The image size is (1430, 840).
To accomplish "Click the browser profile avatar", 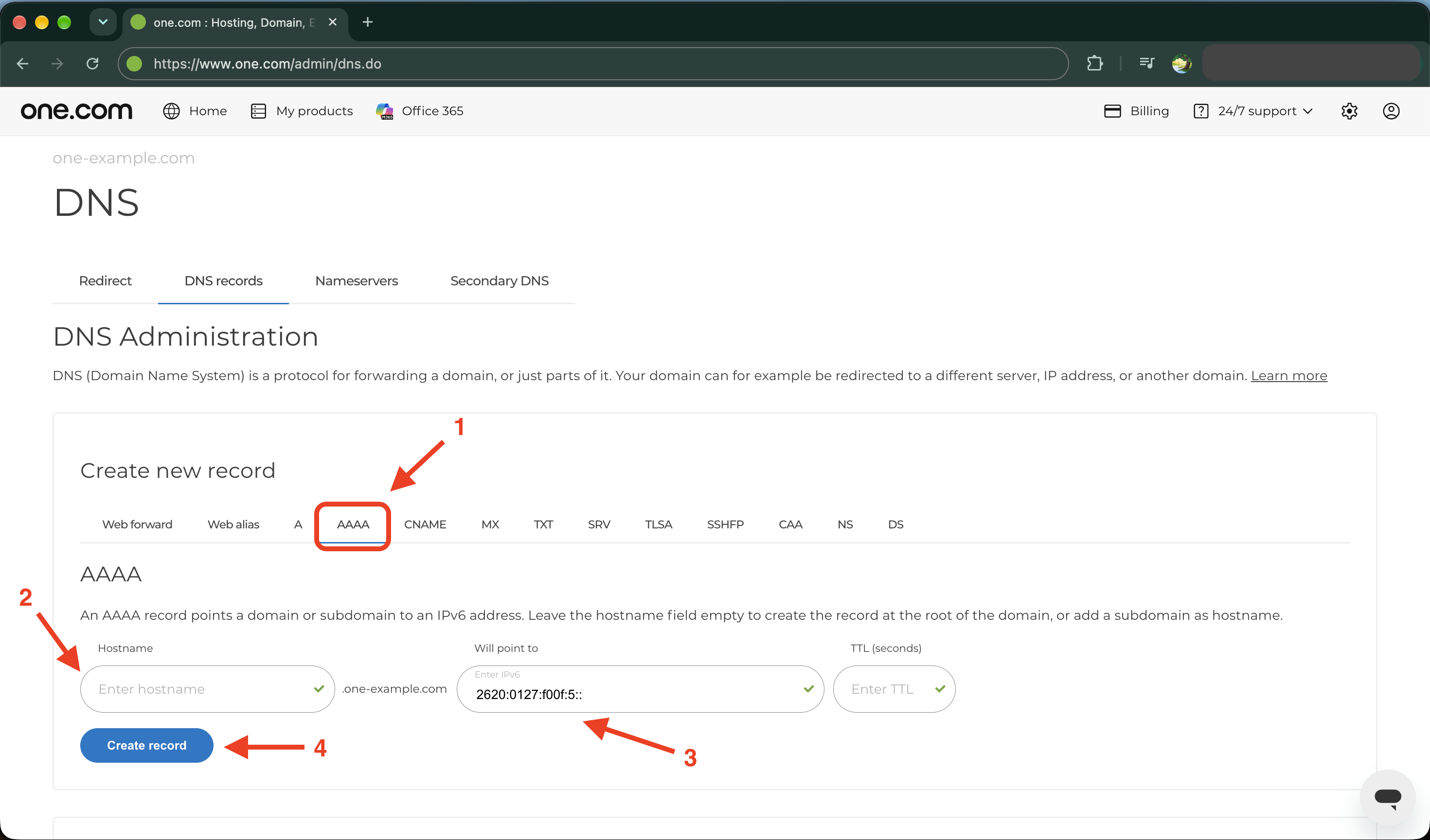I will (x=1181, y=64).
